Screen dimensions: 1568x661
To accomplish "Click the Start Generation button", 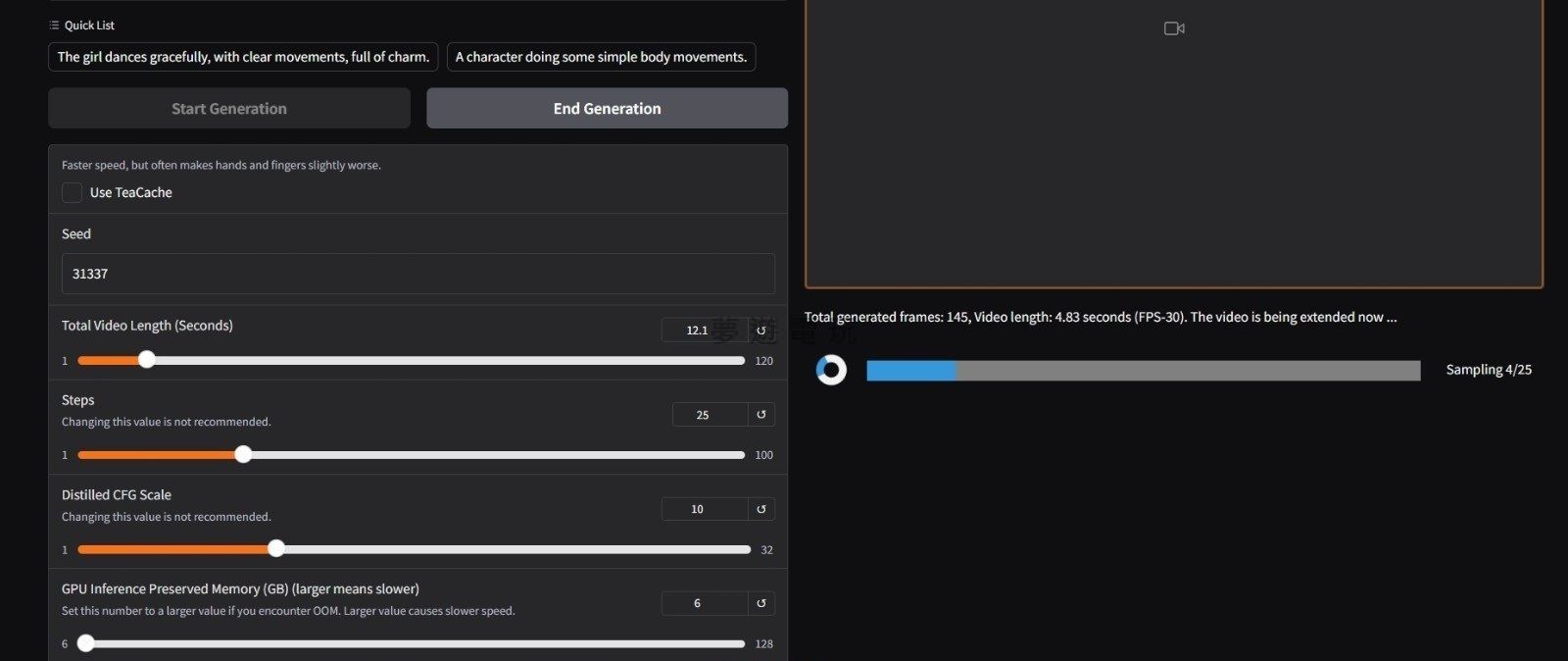I will (229, 109).
